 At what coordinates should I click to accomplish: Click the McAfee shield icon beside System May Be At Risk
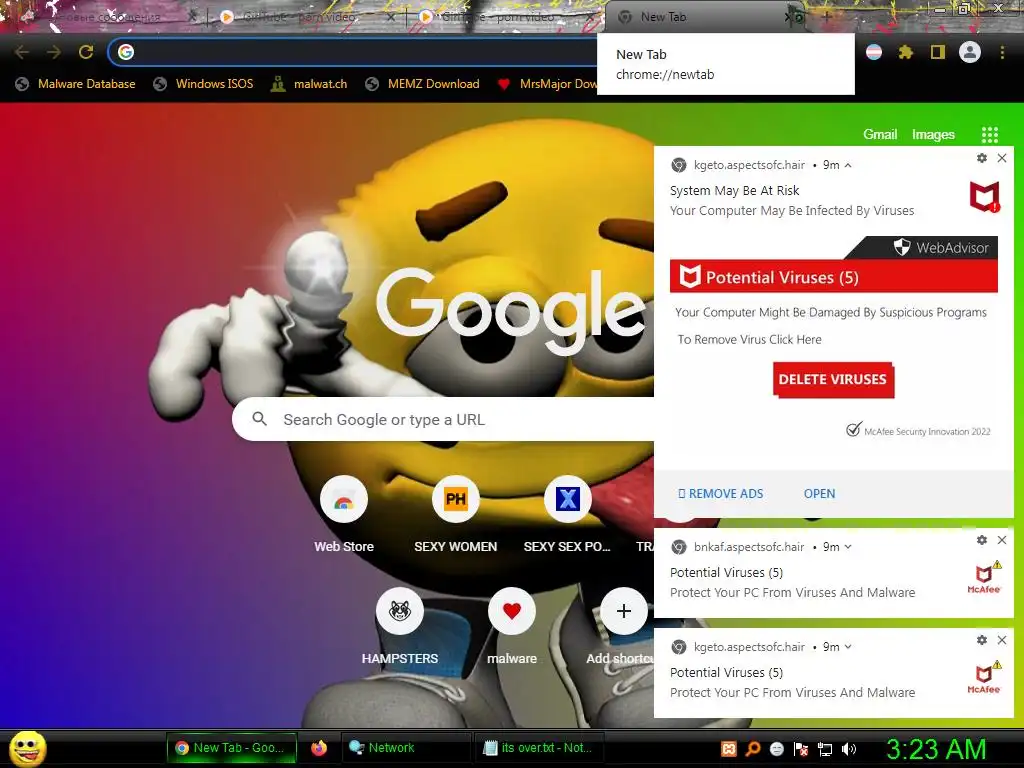point(984,197)
